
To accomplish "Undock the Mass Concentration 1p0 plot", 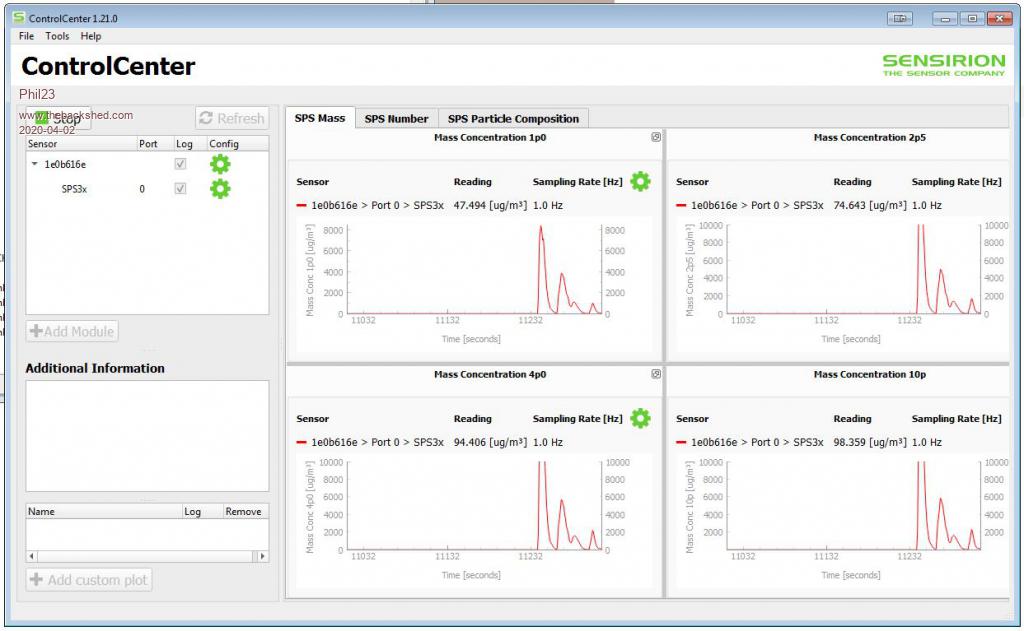I will point(656,137).
